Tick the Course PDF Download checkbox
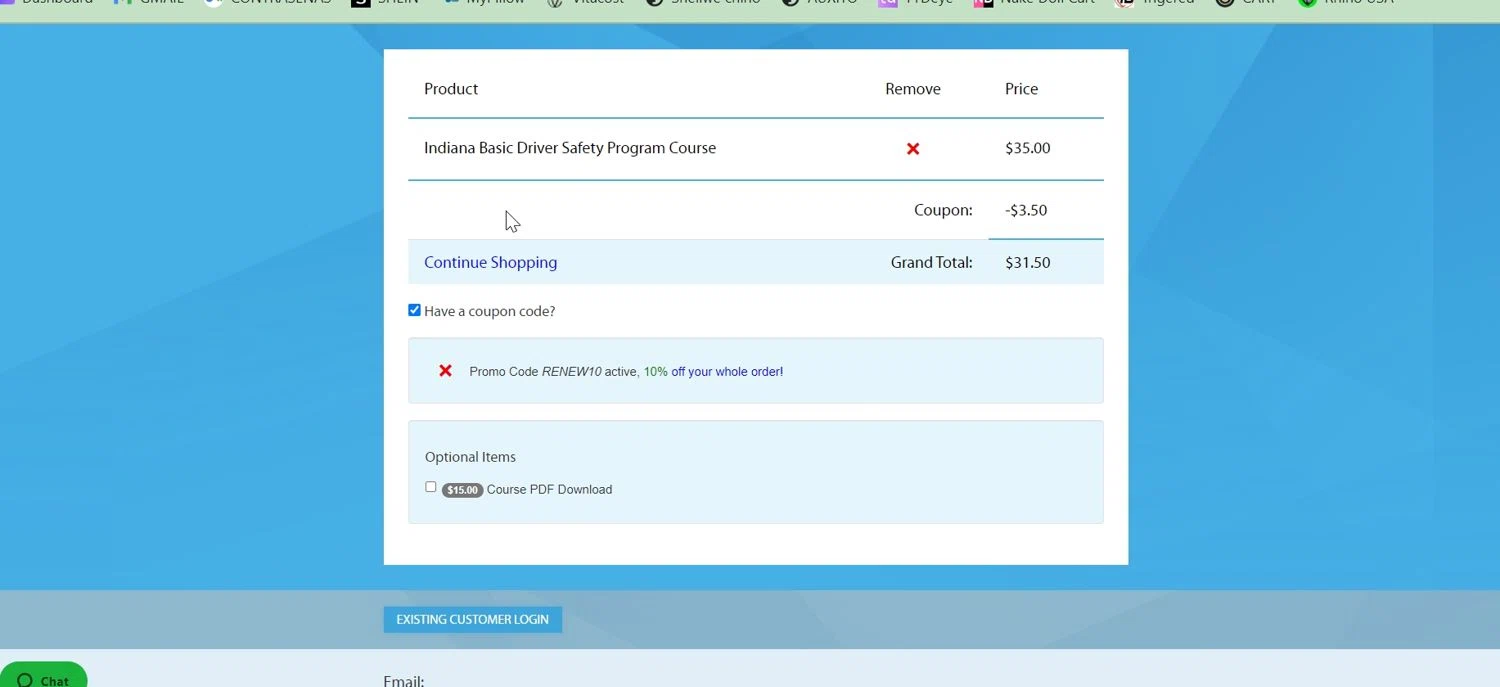 [x=431, y=487]
